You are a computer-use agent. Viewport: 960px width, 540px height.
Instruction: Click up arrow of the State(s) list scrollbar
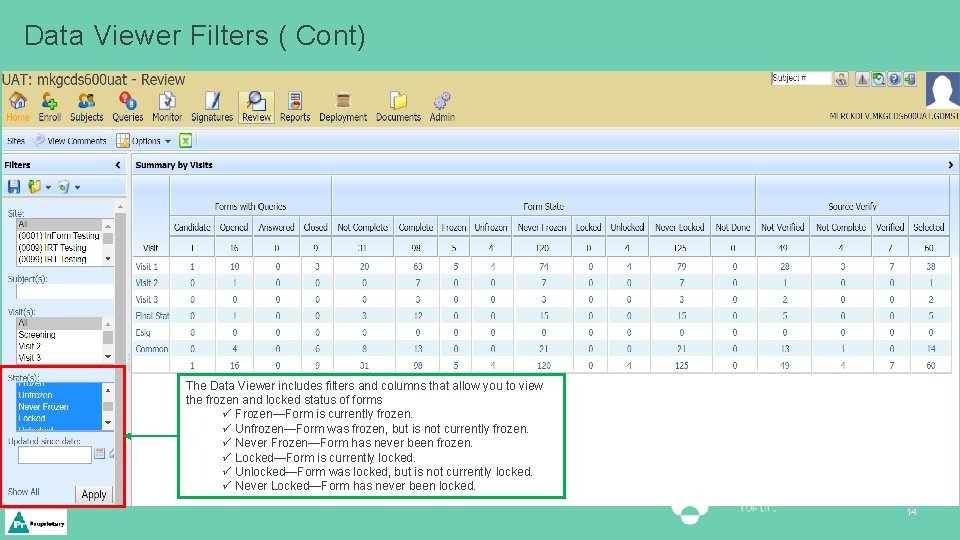[x=108, y=390]
